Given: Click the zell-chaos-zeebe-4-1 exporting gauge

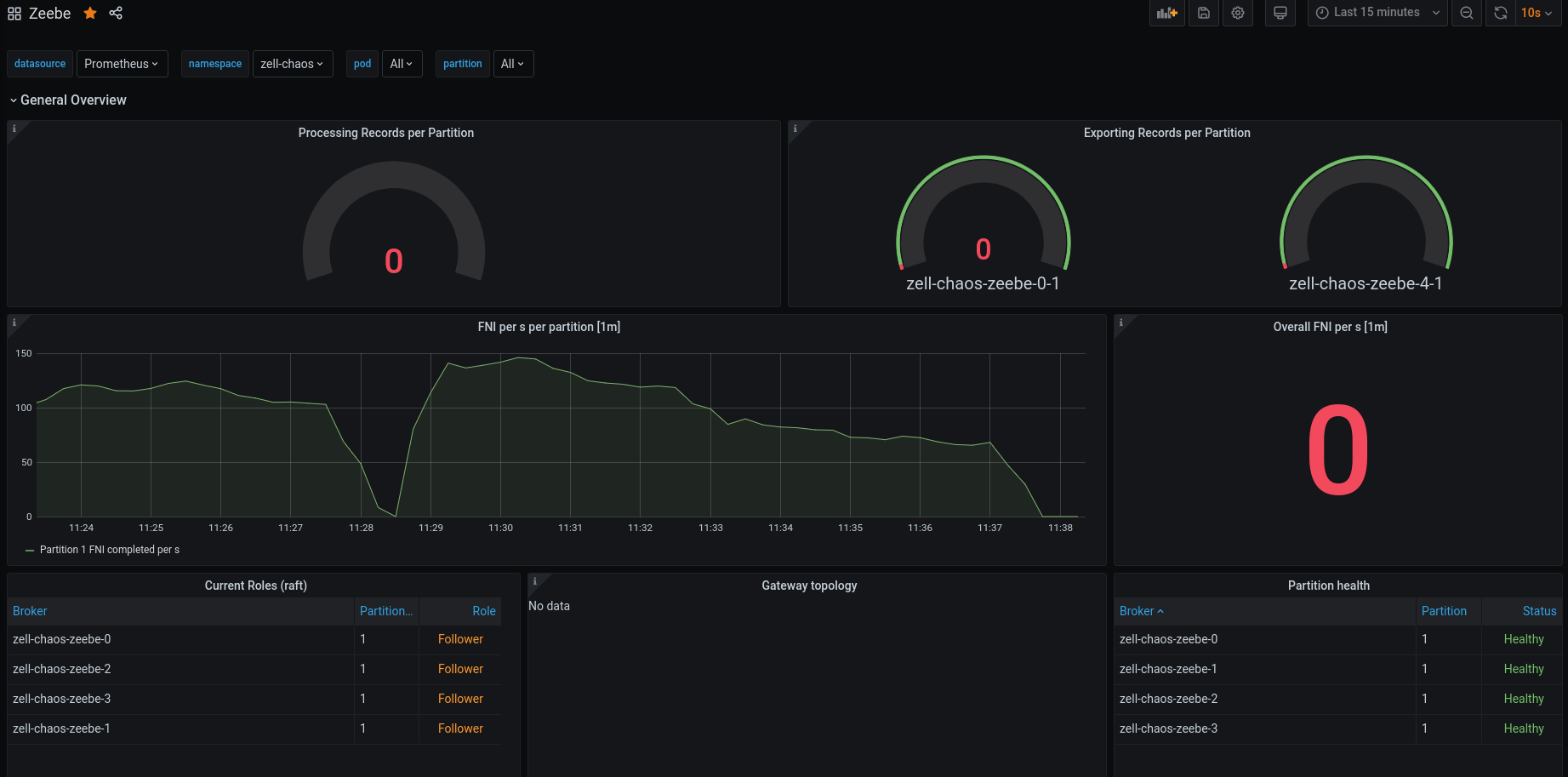Looking at the screenshot, I should (1366, 223).
